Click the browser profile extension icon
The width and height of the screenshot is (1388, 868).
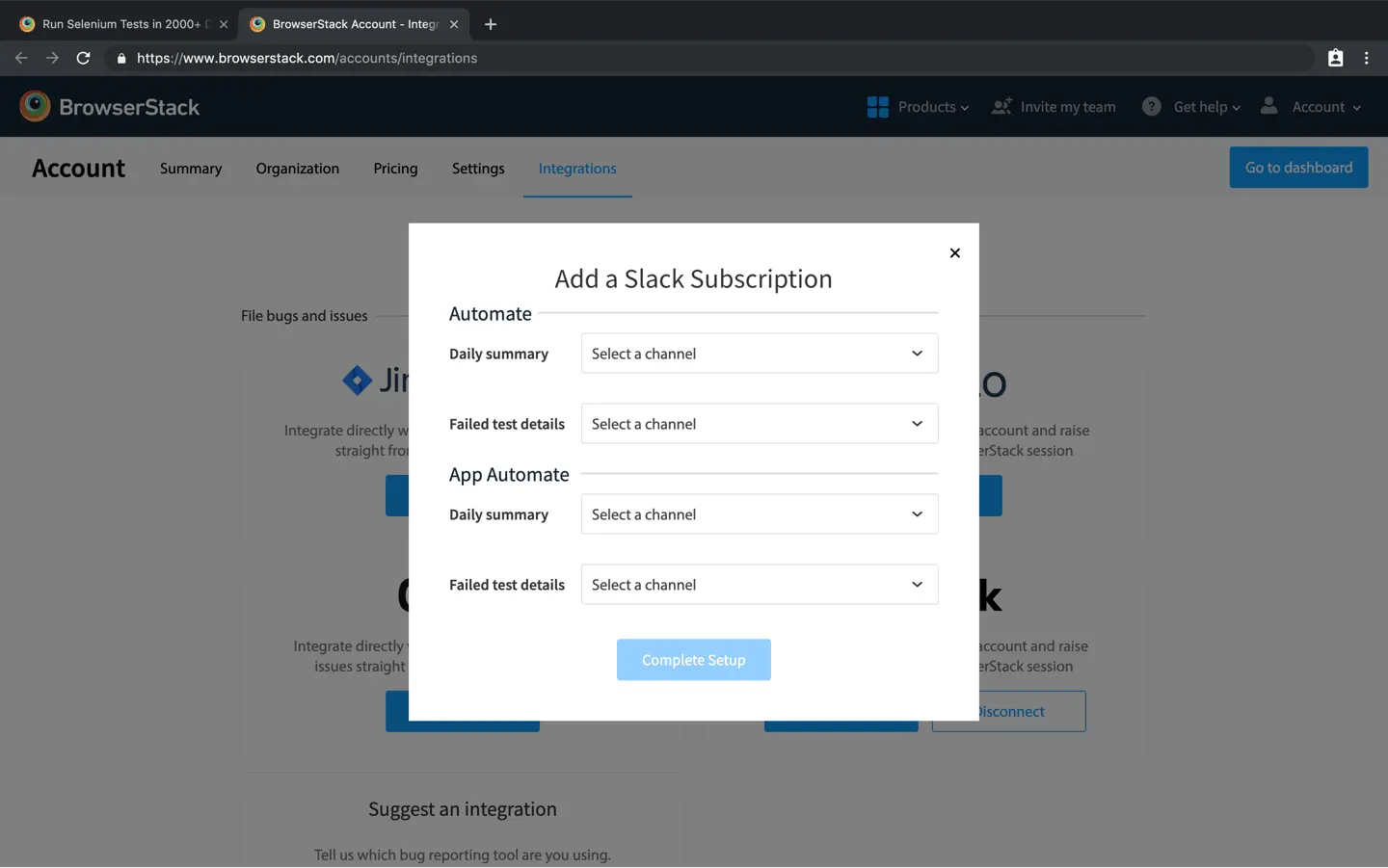[x=1335, y=58]
